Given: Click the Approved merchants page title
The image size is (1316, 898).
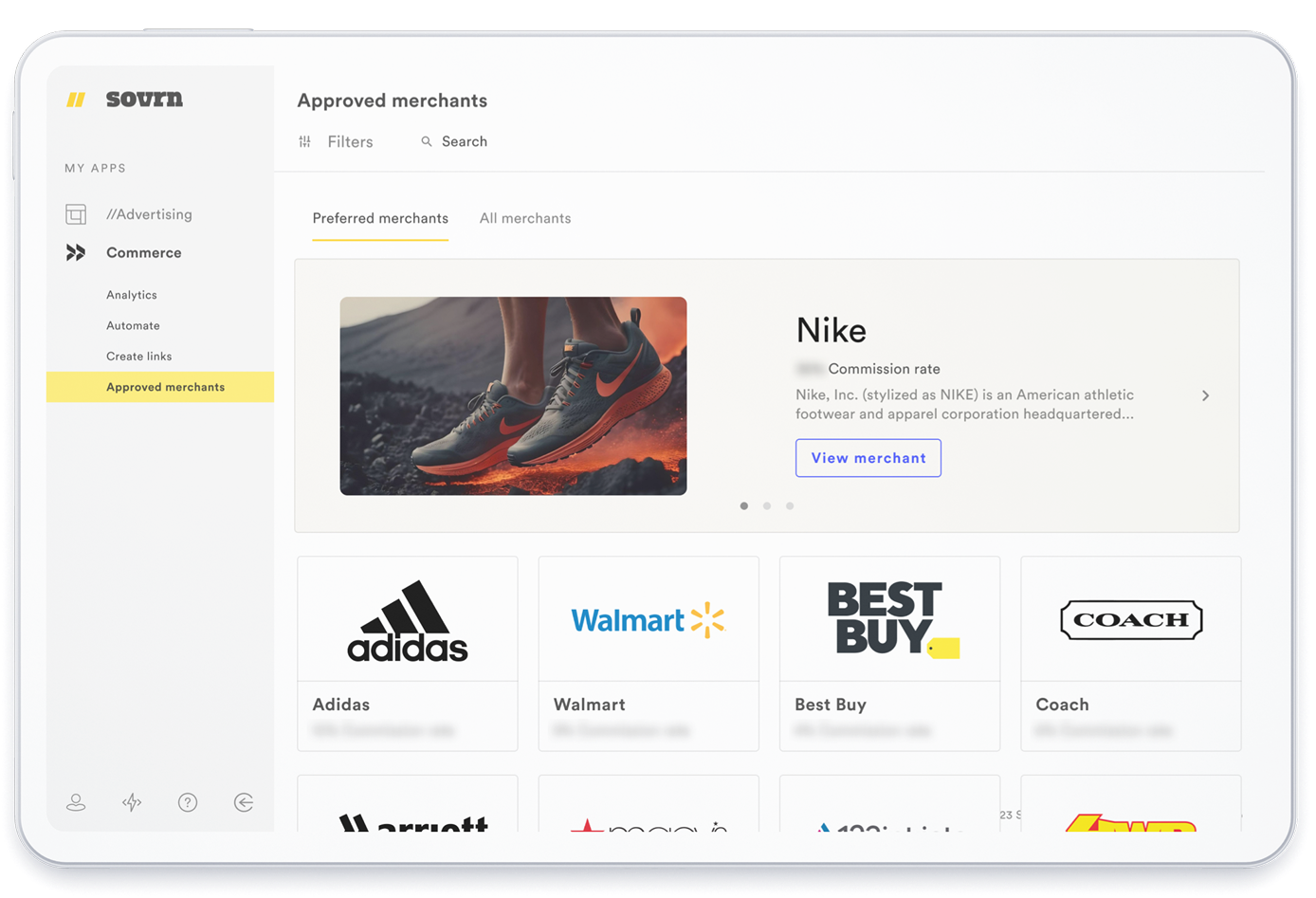Looking at the screenshot, I should point(393,101).
